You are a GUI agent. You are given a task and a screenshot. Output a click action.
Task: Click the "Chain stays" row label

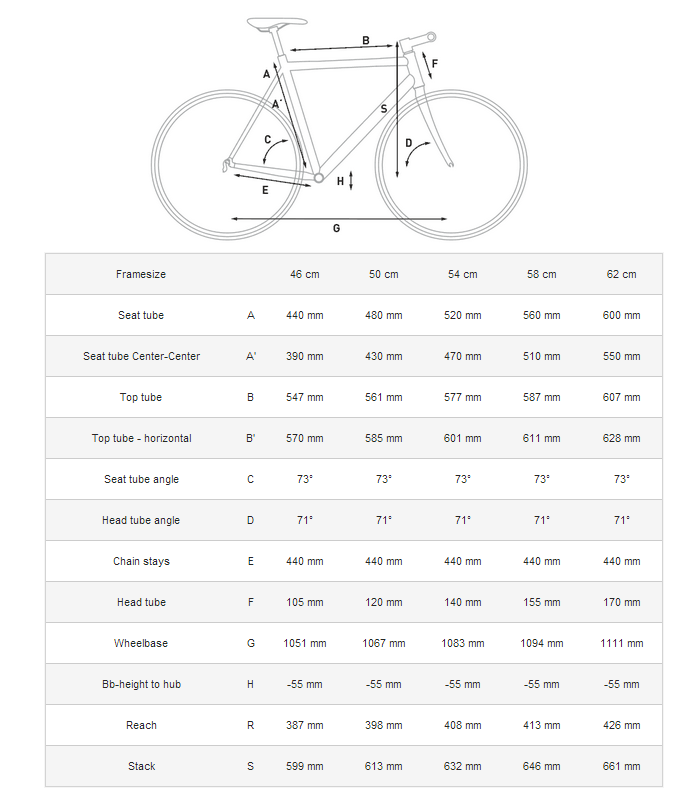click(x=141, y=561)
